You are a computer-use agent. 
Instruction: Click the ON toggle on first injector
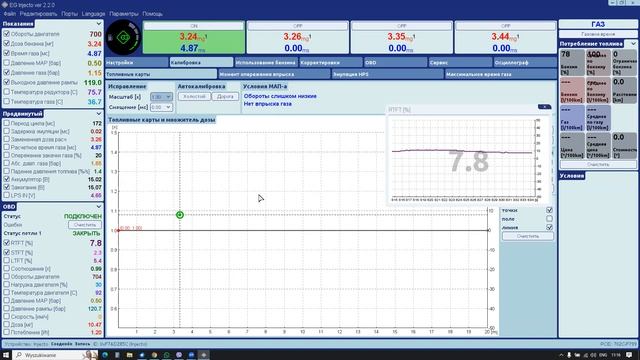tap(193, 26)
